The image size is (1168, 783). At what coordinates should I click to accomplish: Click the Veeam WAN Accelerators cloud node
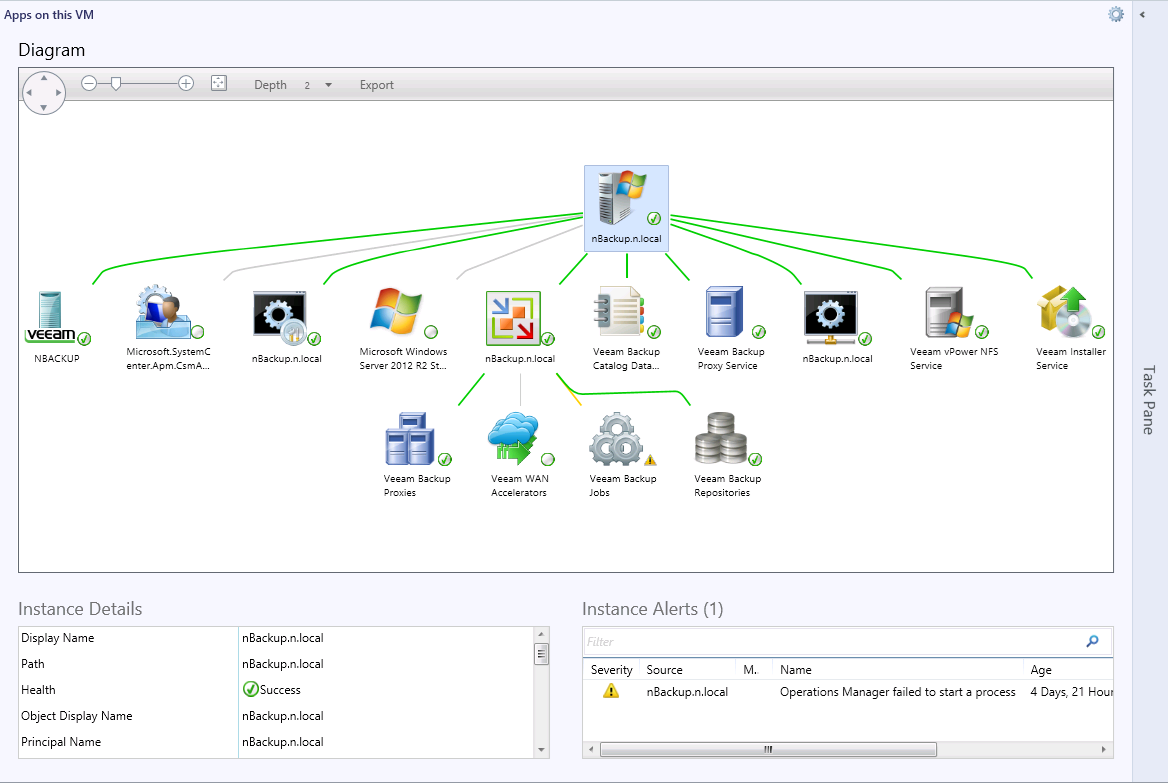(520, 454)
